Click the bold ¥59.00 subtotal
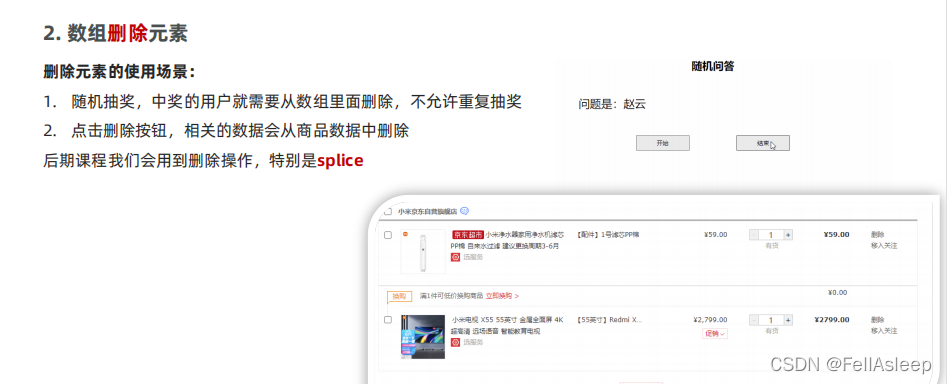The height and width of the screenshot is (384, 947). tap(836, 235)
